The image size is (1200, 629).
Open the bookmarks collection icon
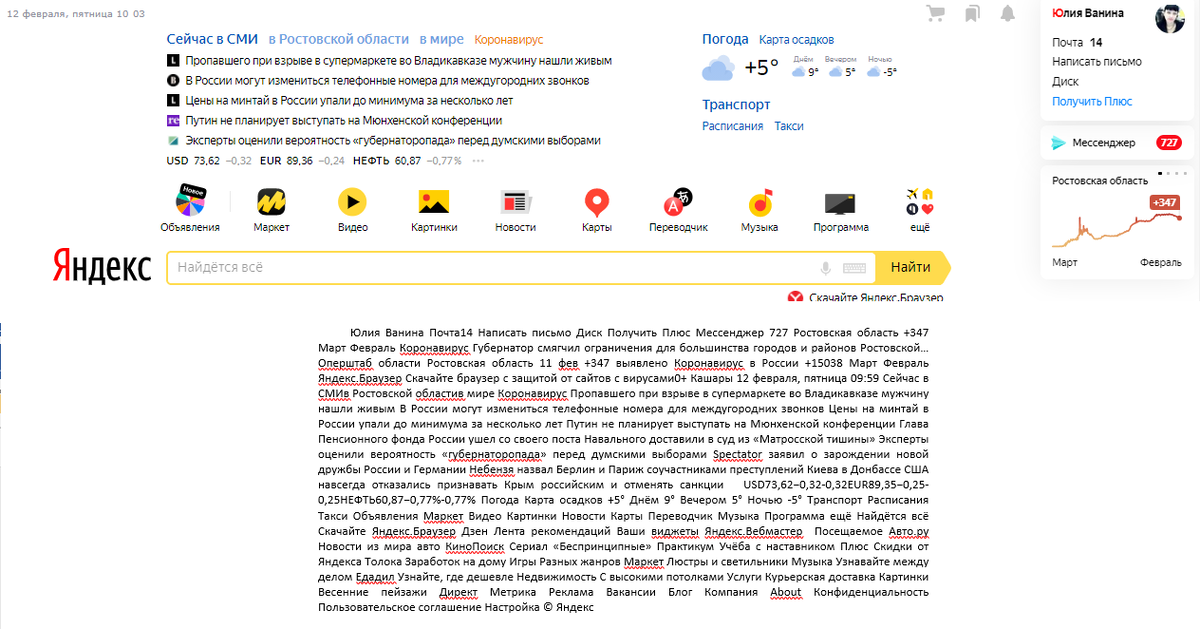[972, 13]
